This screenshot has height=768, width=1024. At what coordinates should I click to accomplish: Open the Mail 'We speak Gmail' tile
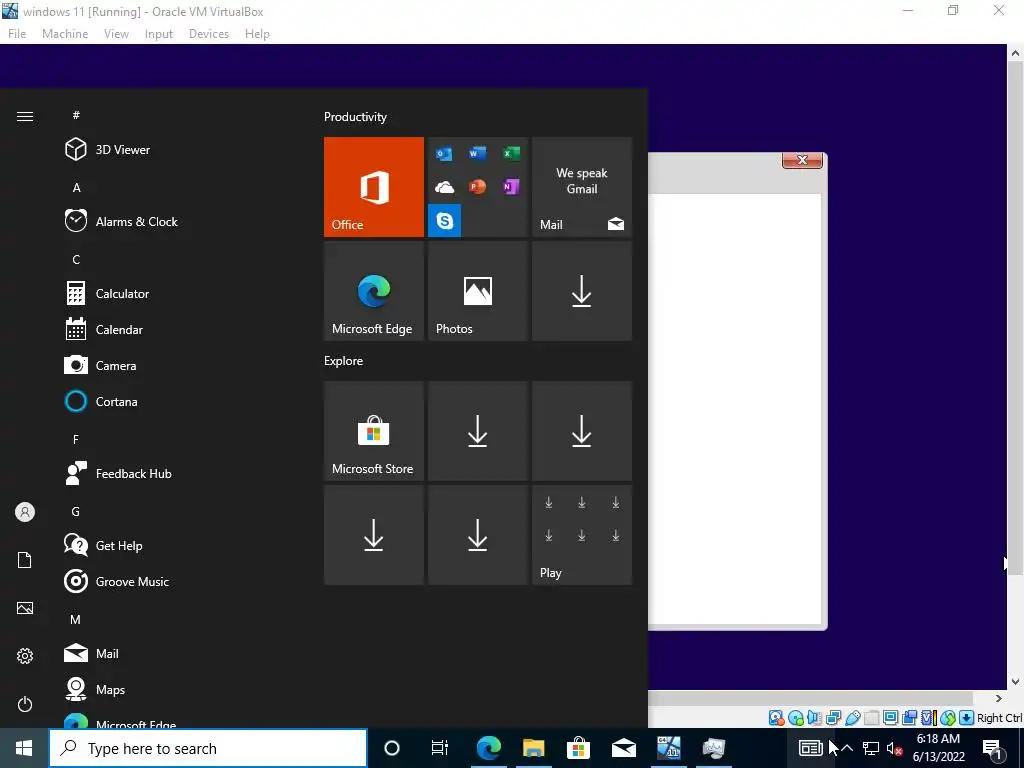pyautogui.click(x=582, y=187)
